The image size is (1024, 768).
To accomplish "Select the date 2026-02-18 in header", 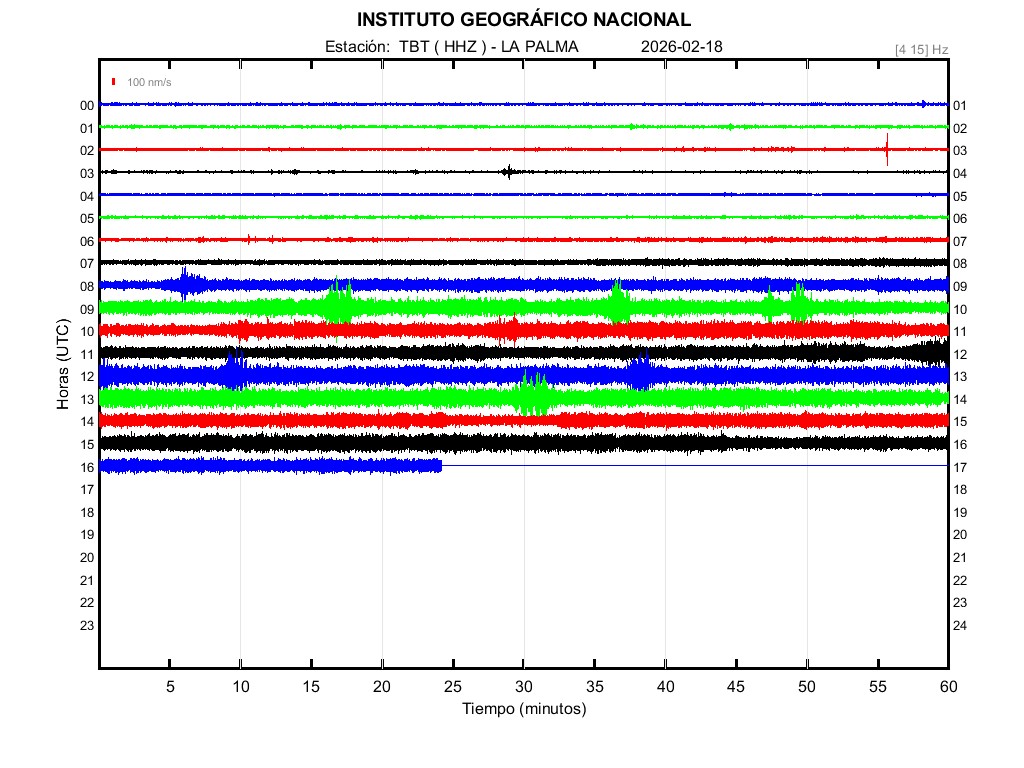I will [x=681, y=47].
